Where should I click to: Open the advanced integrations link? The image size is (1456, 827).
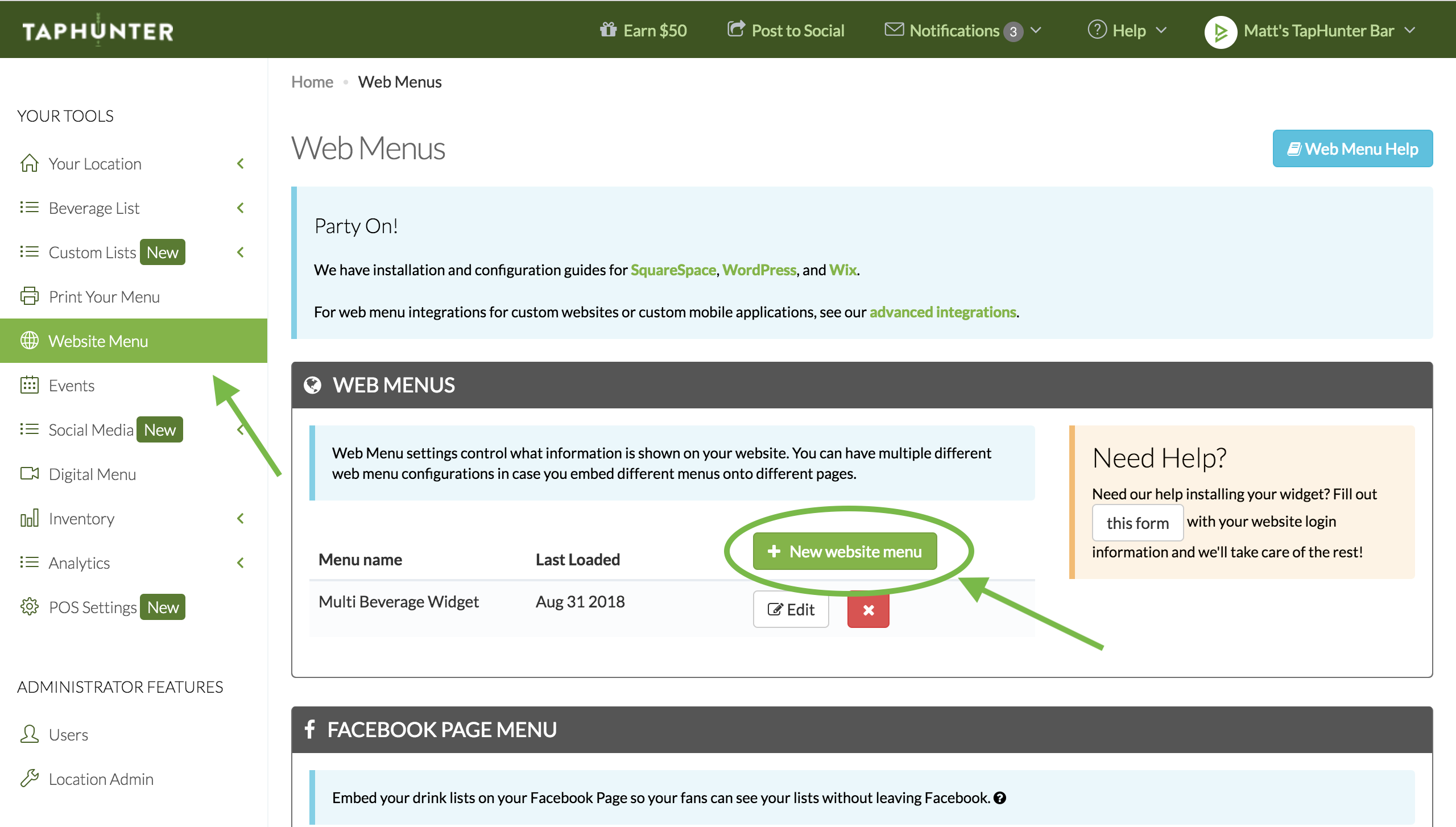pyautogui.click(x=942, y=312)
